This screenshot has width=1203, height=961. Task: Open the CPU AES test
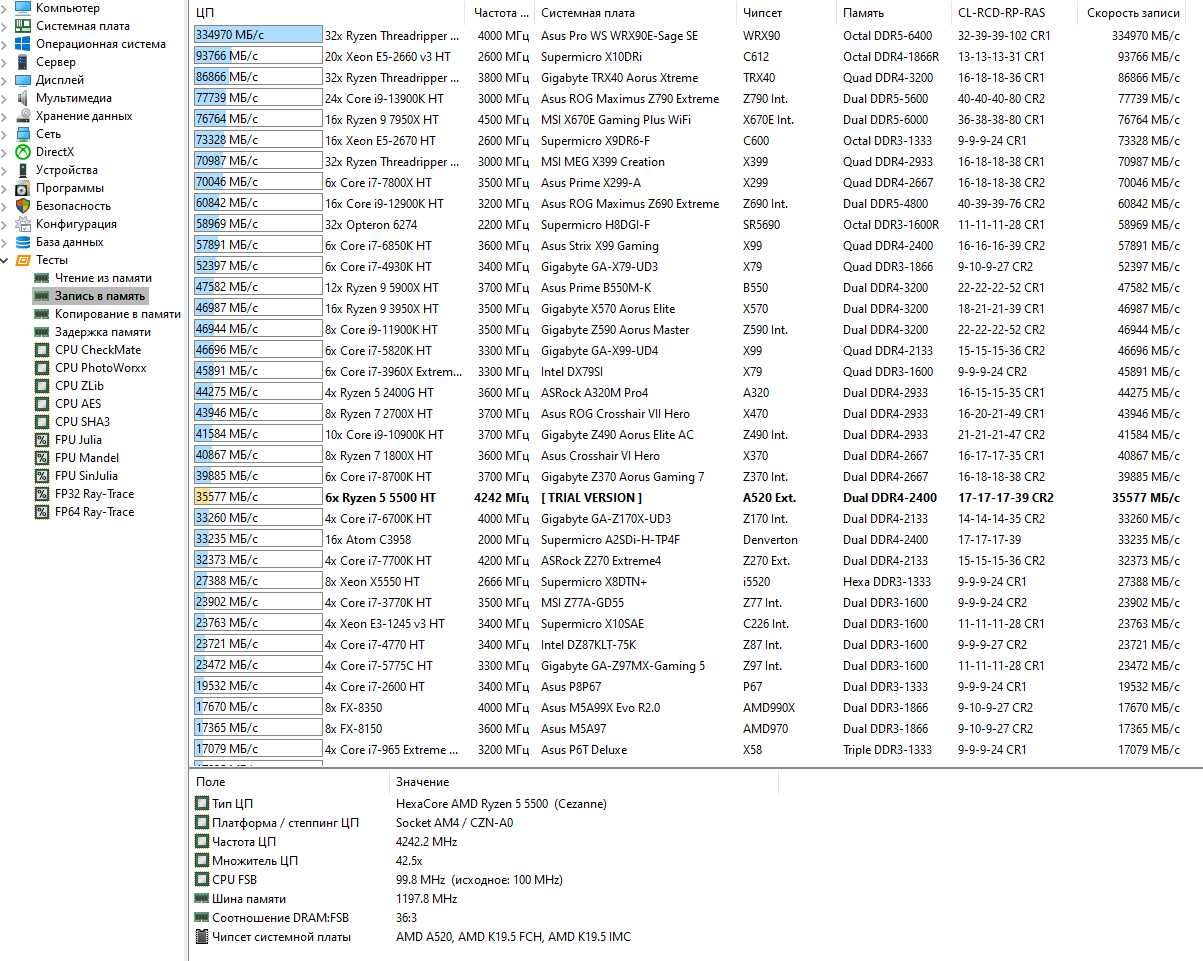(x=78, y=404)
